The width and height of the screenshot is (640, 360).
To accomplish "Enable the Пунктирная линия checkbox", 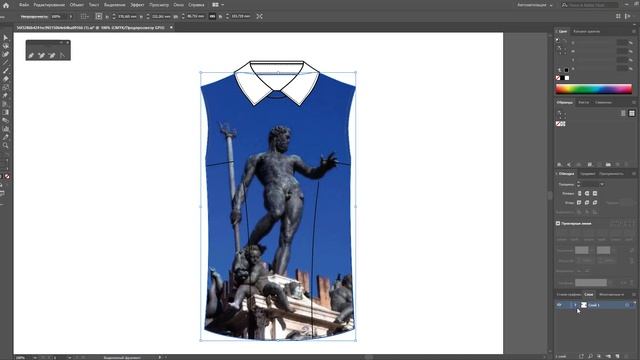I will 558,224.
